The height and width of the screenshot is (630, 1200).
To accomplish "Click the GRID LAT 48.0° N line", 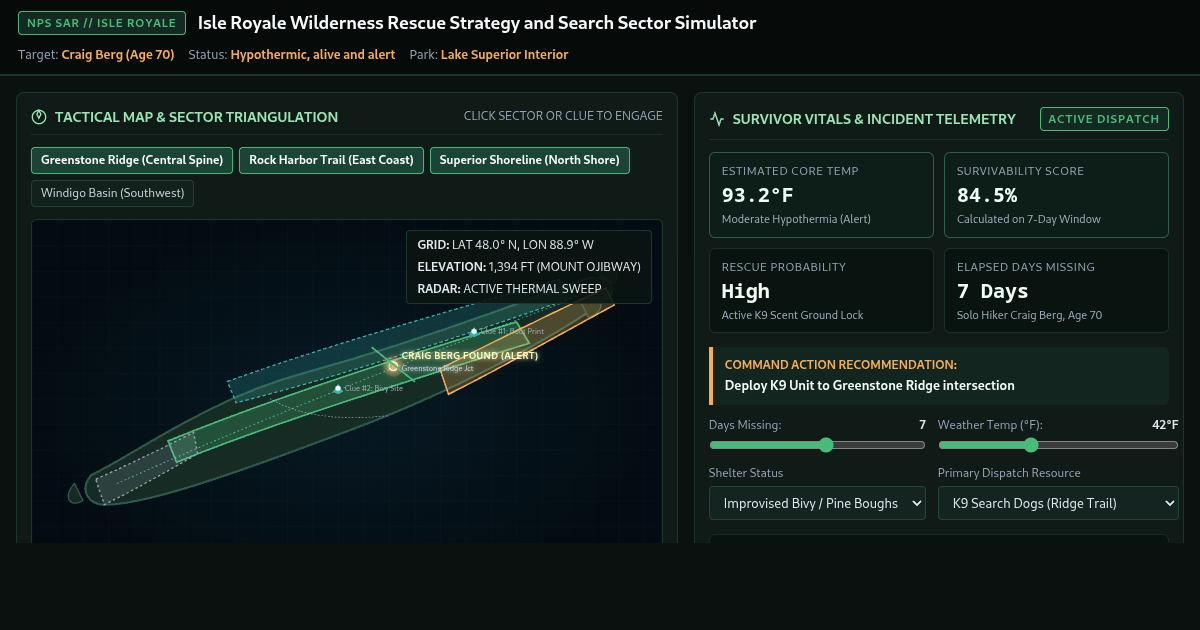I will [505, 244].
